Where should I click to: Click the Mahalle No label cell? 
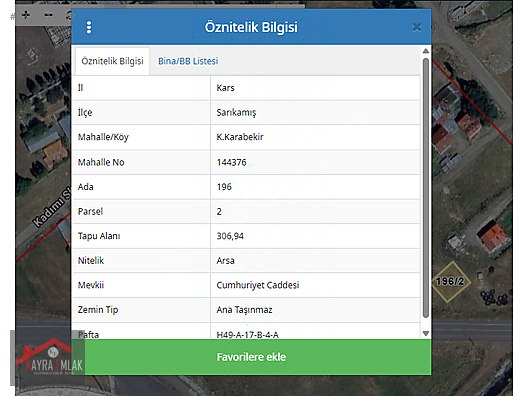coord(141,162)
